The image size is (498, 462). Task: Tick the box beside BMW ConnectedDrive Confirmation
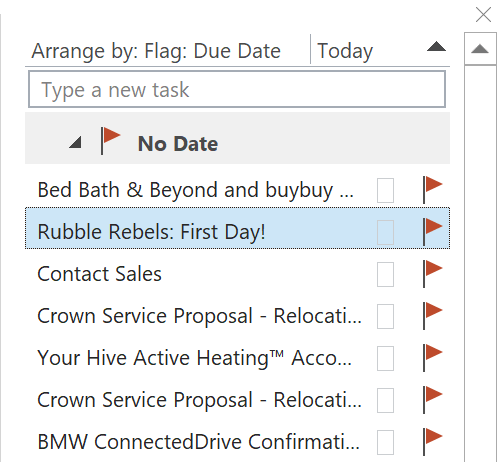(385, 442)
